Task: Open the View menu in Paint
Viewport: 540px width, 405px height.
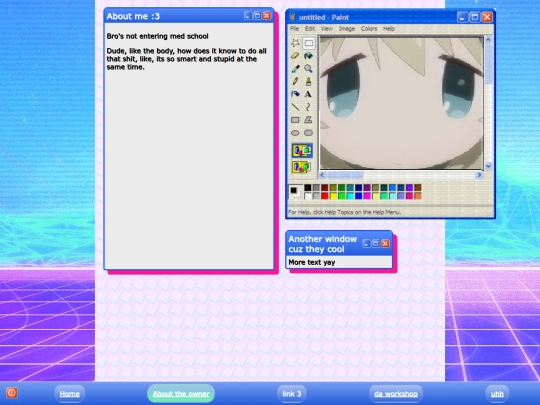Action: (326, 29)
